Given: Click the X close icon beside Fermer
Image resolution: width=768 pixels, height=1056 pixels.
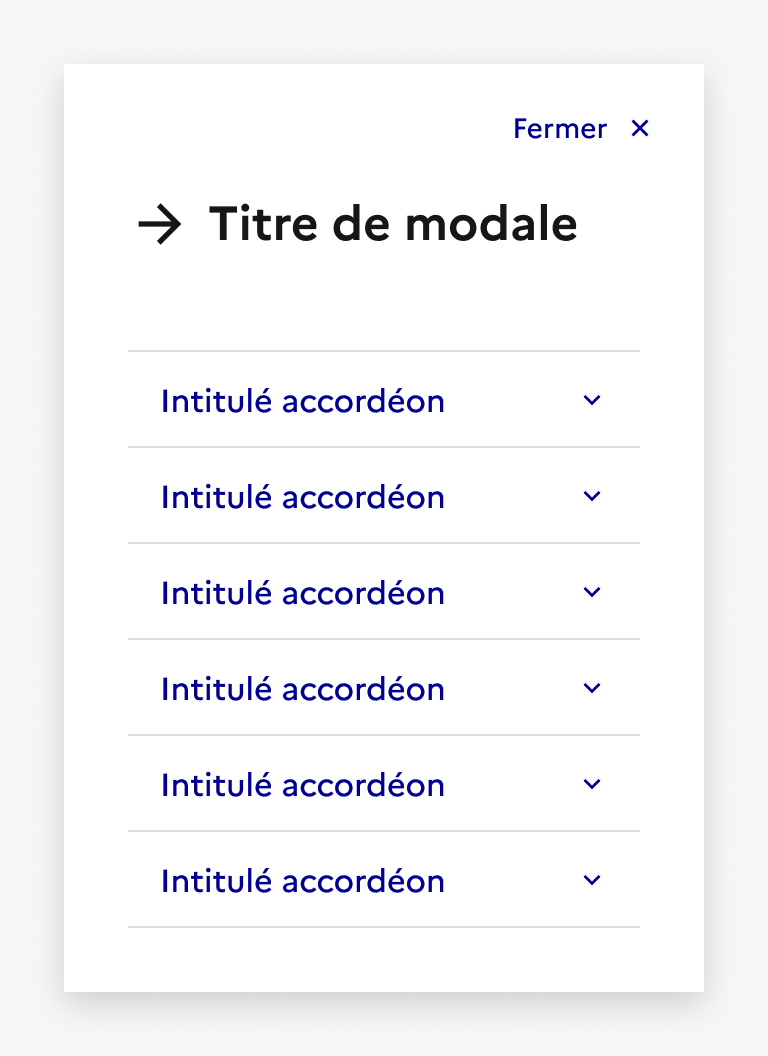Looking at the screenshot, I should click(x=640, y=128).
